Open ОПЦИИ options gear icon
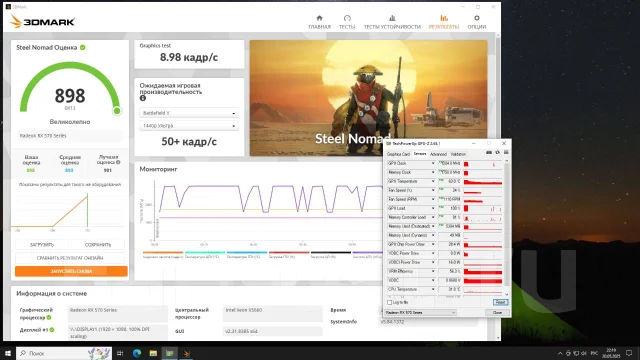Viewport: 640px width, 360px height. pos(476,18)
